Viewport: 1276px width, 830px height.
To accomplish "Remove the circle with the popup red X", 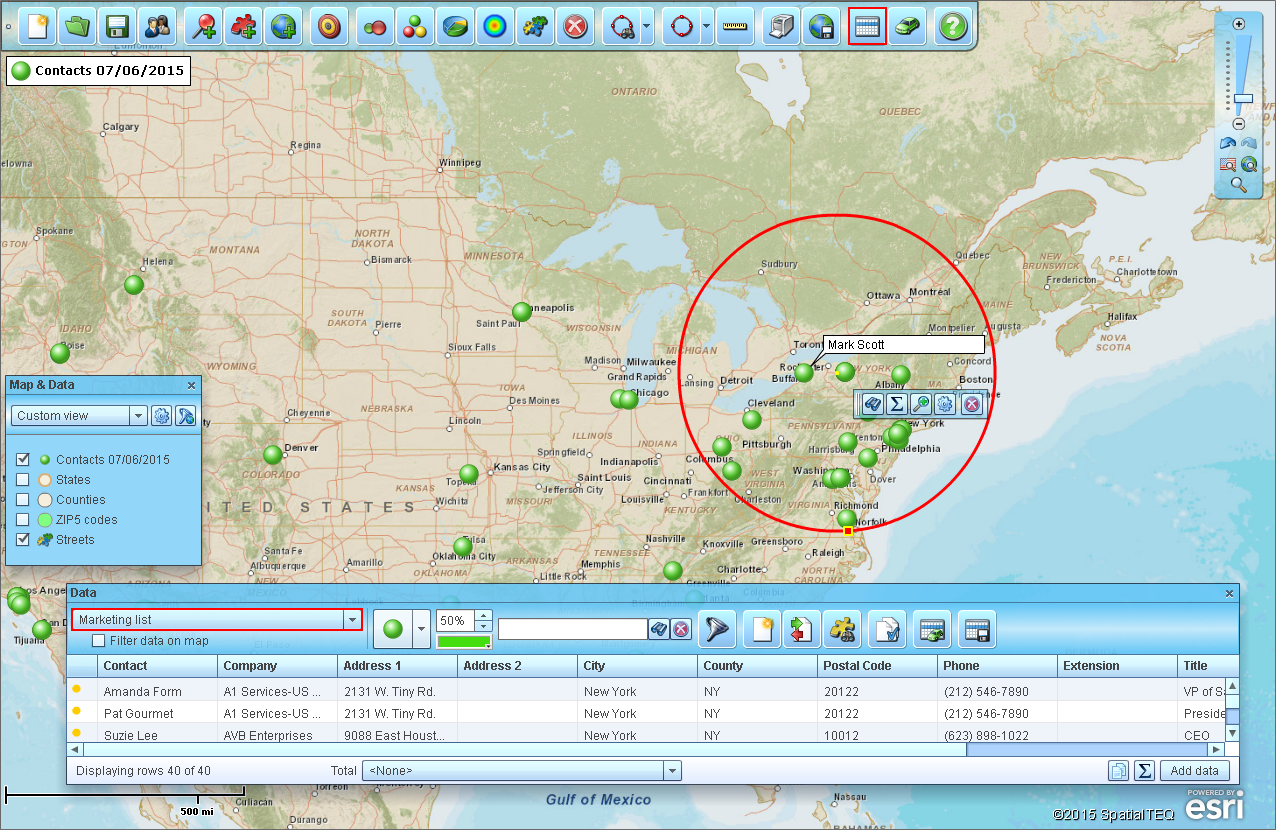I will pos(971,404).
